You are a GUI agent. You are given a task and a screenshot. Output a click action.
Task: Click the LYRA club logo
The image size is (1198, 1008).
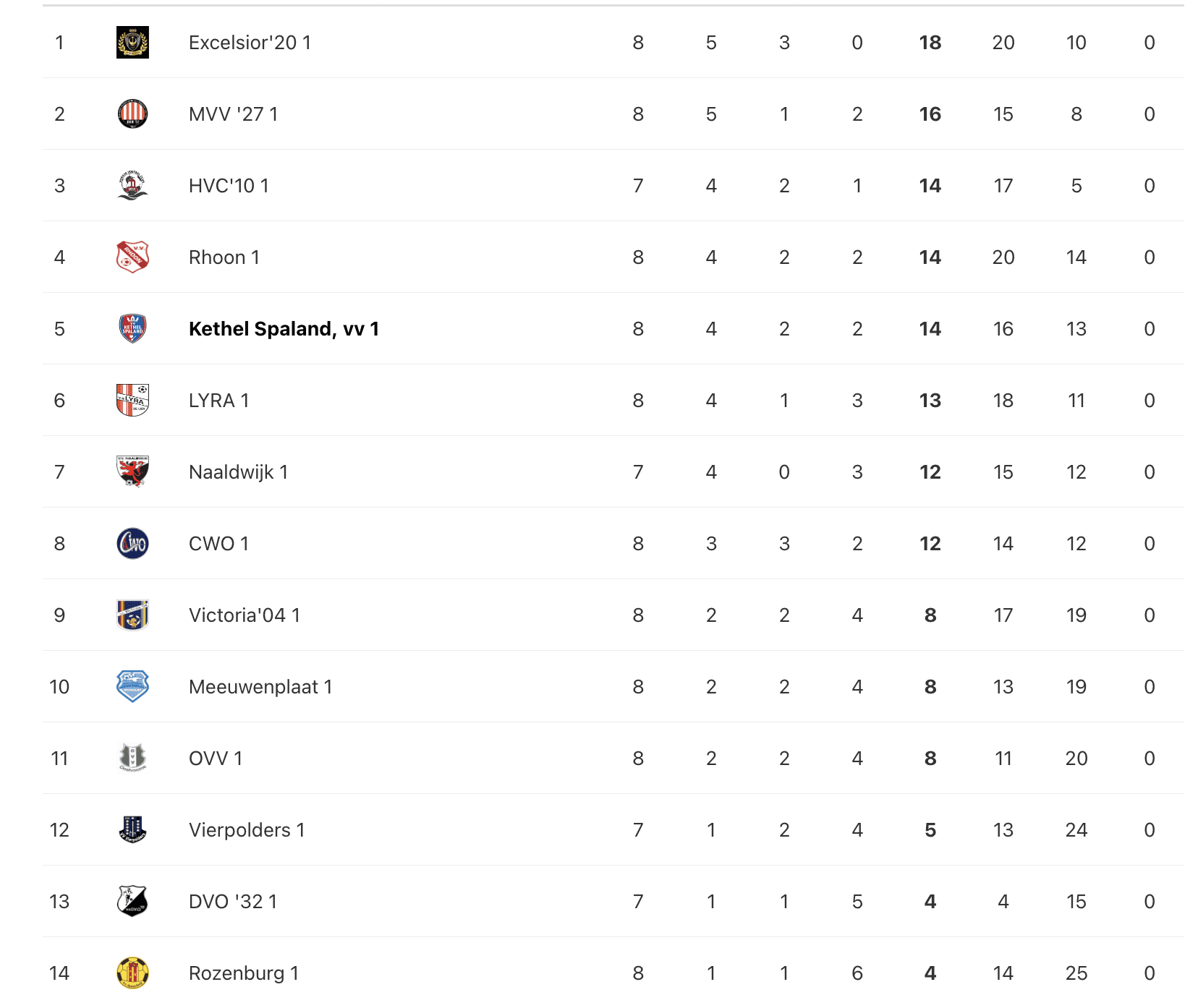click(132, 401)
